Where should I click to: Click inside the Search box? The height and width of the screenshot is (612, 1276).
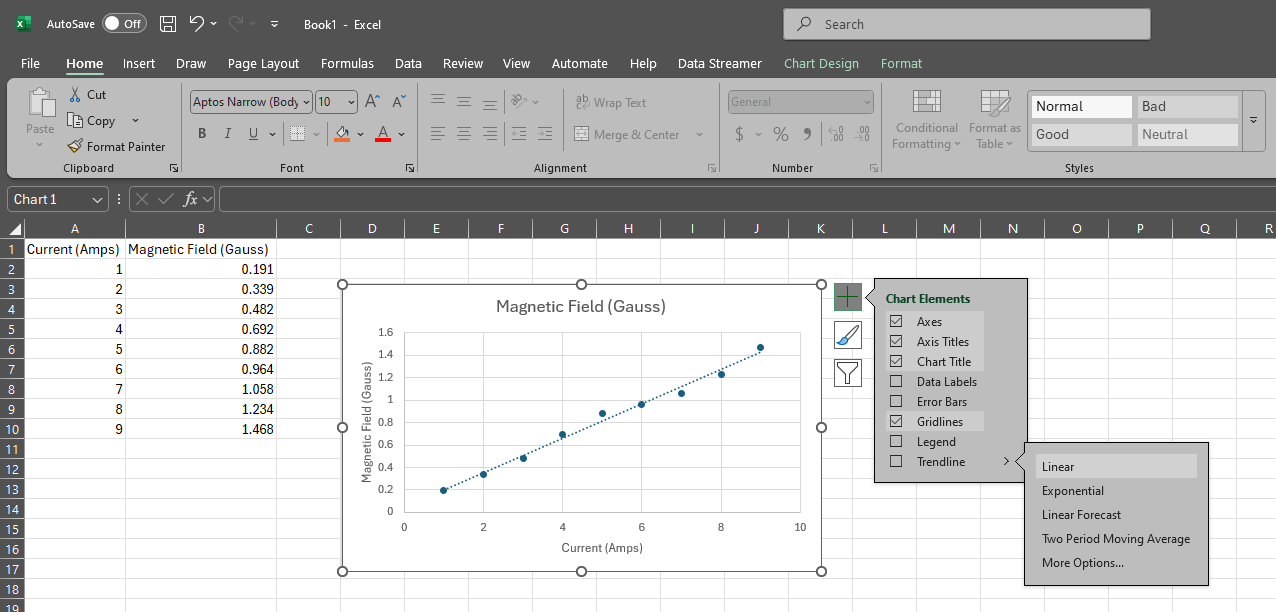(x=966, y=23)
